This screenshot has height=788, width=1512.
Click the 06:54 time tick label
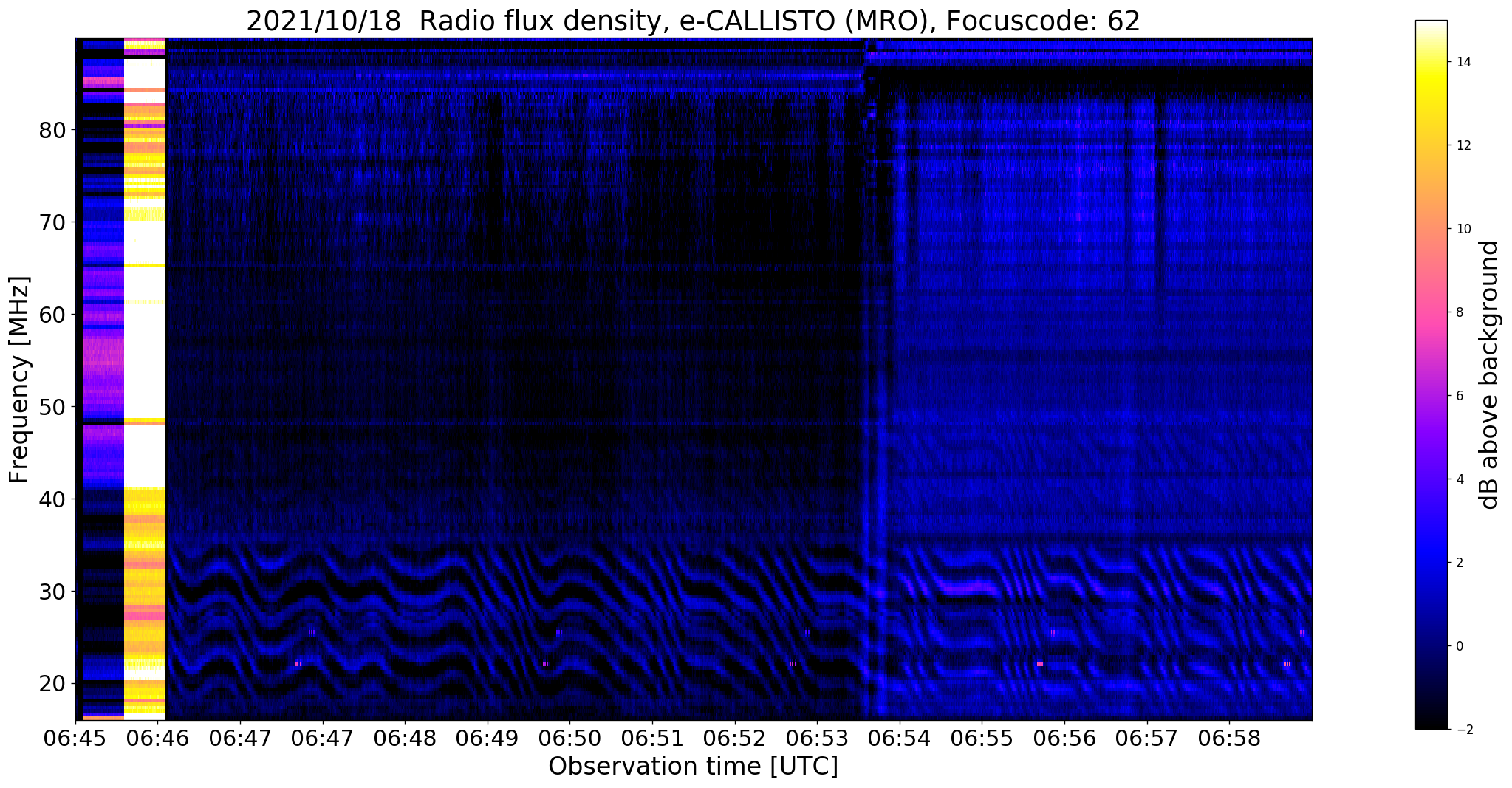900,739
